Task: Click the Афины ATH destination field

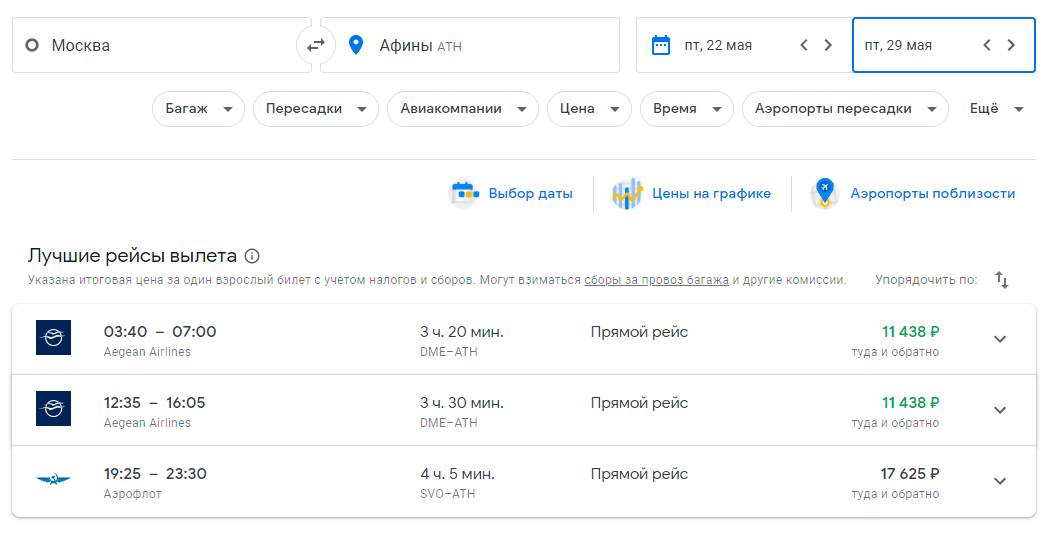Action: pyautogui.click(x=470, y=45)
